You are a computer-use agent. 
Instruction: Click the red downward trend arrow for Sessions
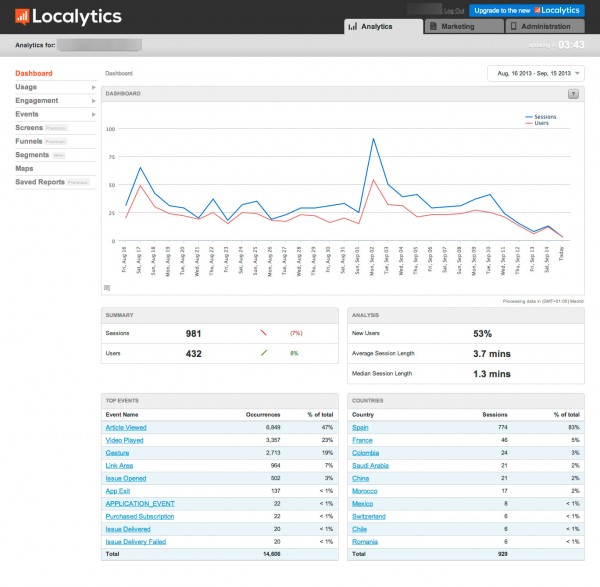point(263,333)
